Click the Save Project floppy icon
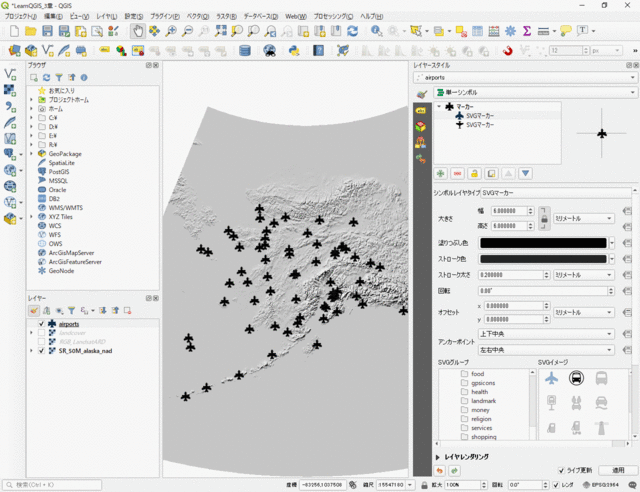Screen dimensions: 640x492 click(x=47, y=31)
